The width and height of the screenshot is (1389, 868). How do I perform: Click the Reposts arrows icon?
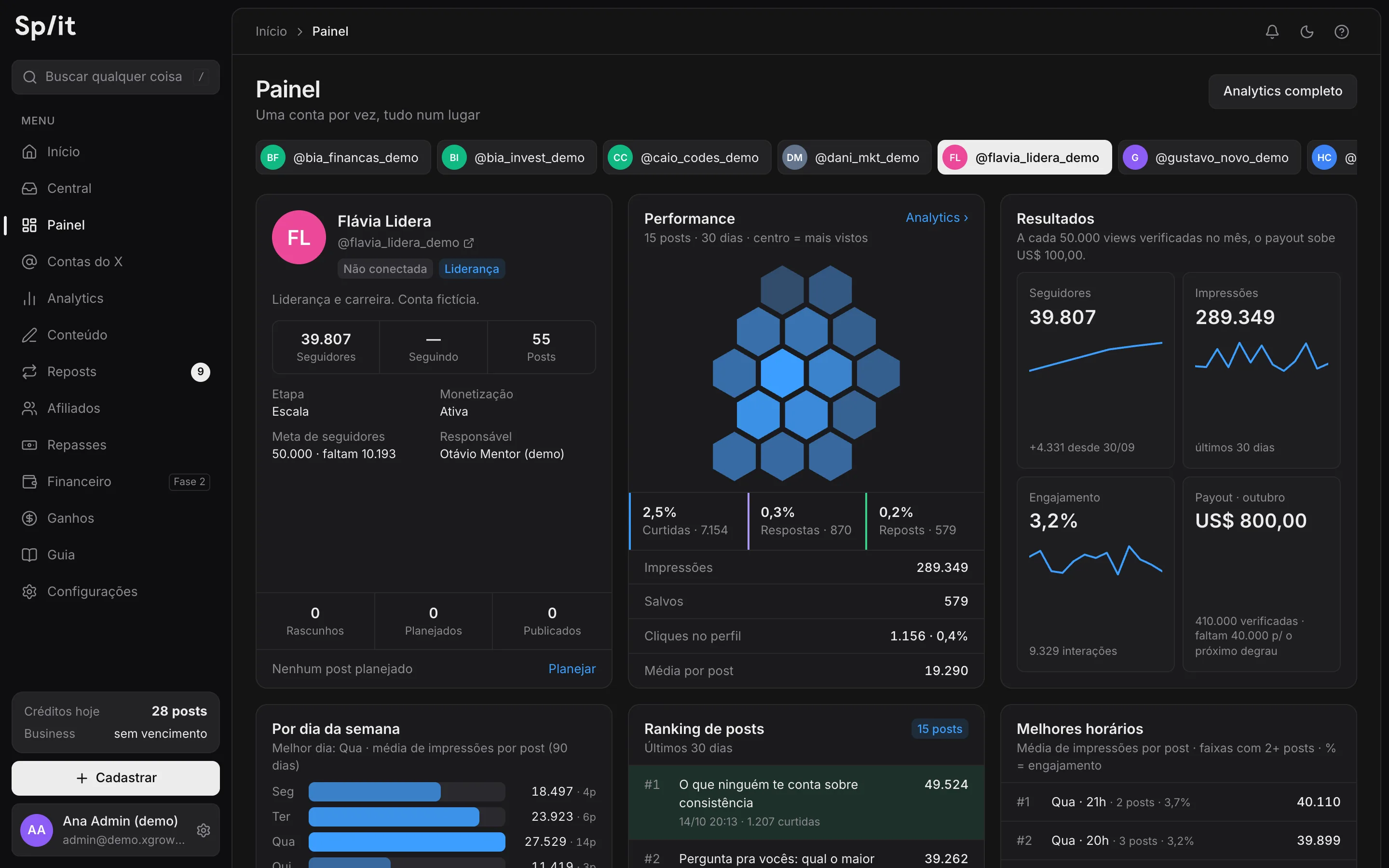tap(29, 372)
